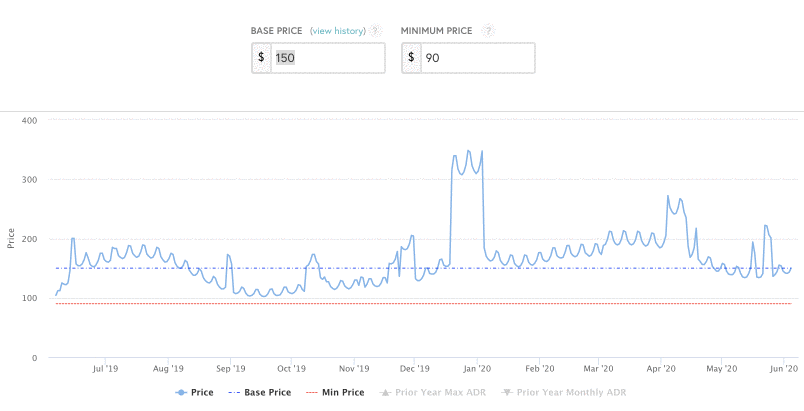Click the BASE PRICE label

click(276, 31)
